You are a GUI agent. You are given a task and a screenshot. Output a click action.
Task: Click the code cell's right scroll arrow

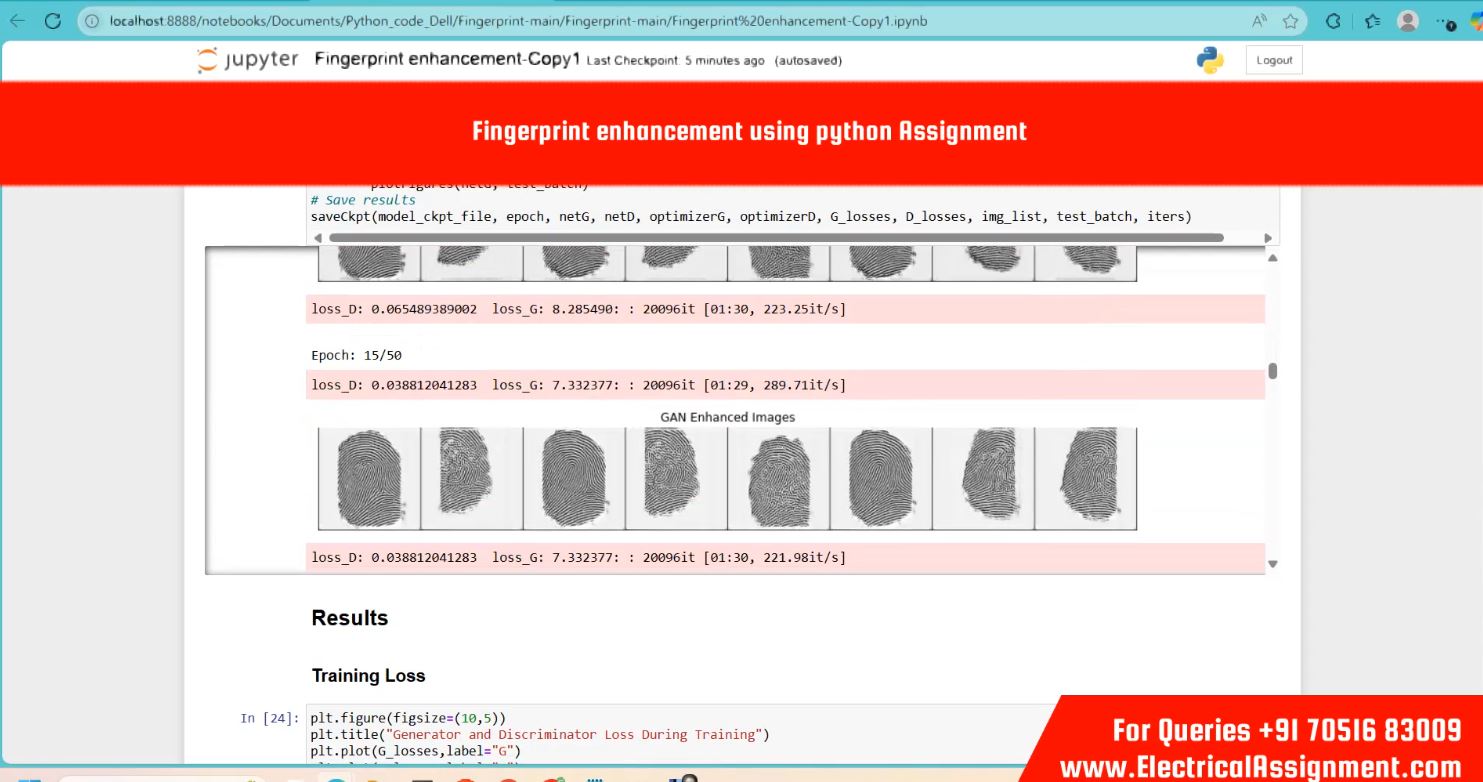(x=1268, y=238)
